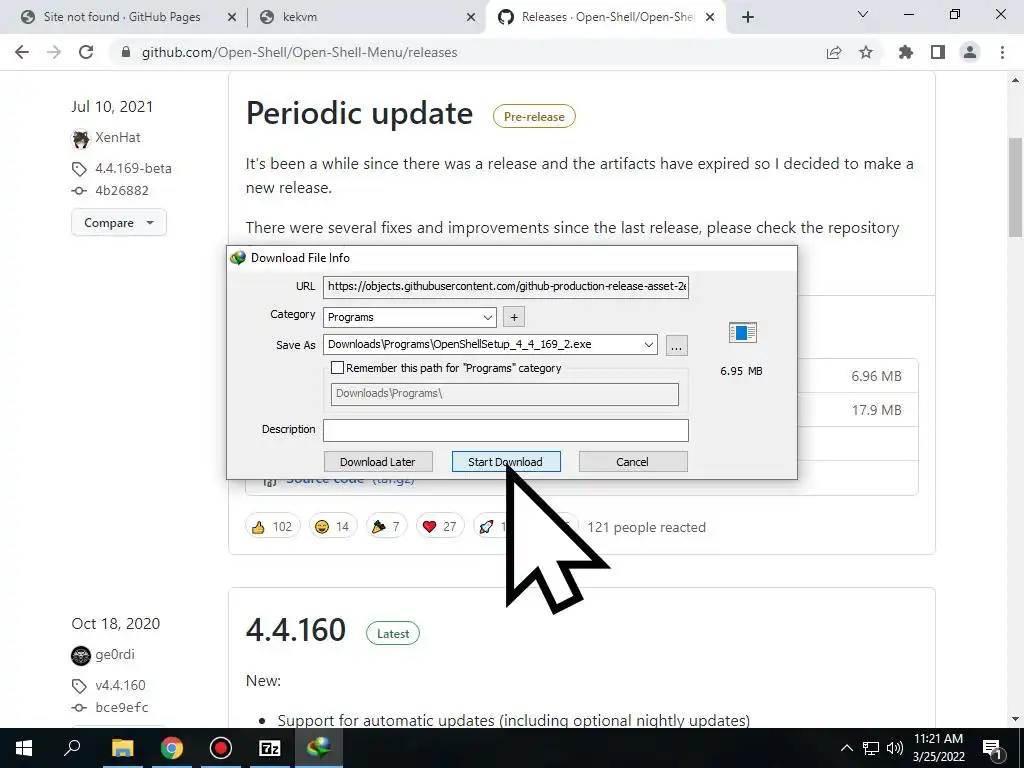The height and width of the screenshot is (768, 1024).
Task: Click the Latest label badge
Action: [392, 633]
